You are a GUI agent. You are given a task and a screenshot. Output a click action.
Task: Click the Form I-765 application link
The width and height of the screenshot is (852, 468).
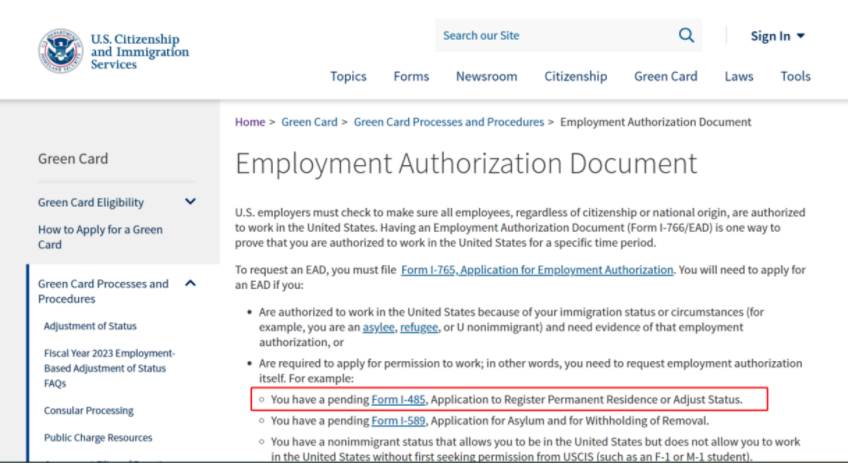point(537,270)
